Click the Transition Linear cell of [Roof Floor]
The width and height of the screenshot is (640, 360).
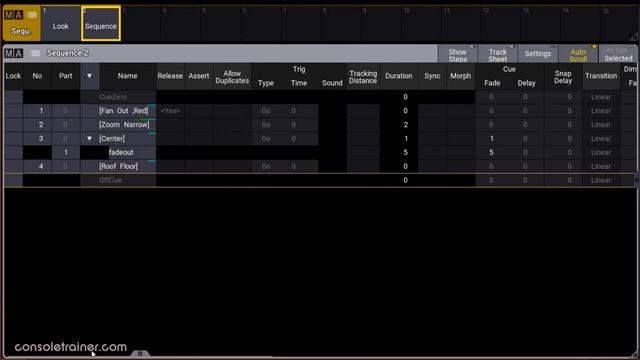601,166
